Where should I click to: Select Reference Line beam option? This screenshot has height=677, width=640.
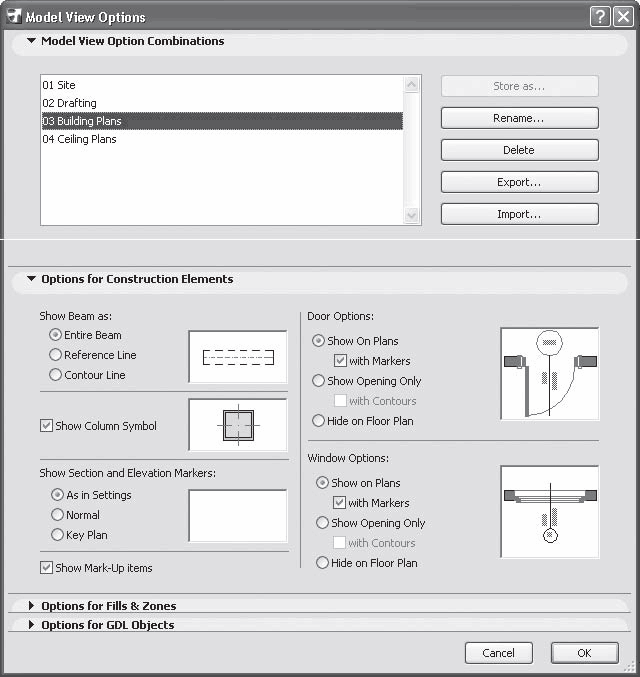56,355
